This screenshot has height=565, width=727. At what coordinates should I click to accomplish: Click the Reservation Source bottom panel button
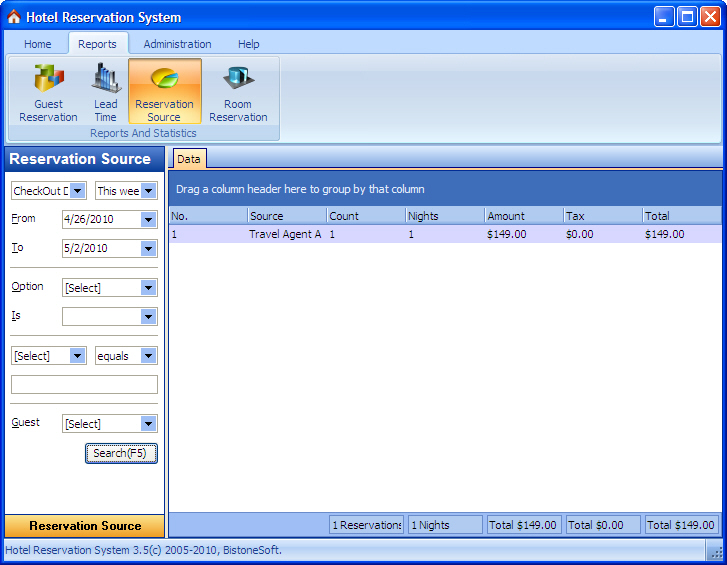click(x=85, y=526)
